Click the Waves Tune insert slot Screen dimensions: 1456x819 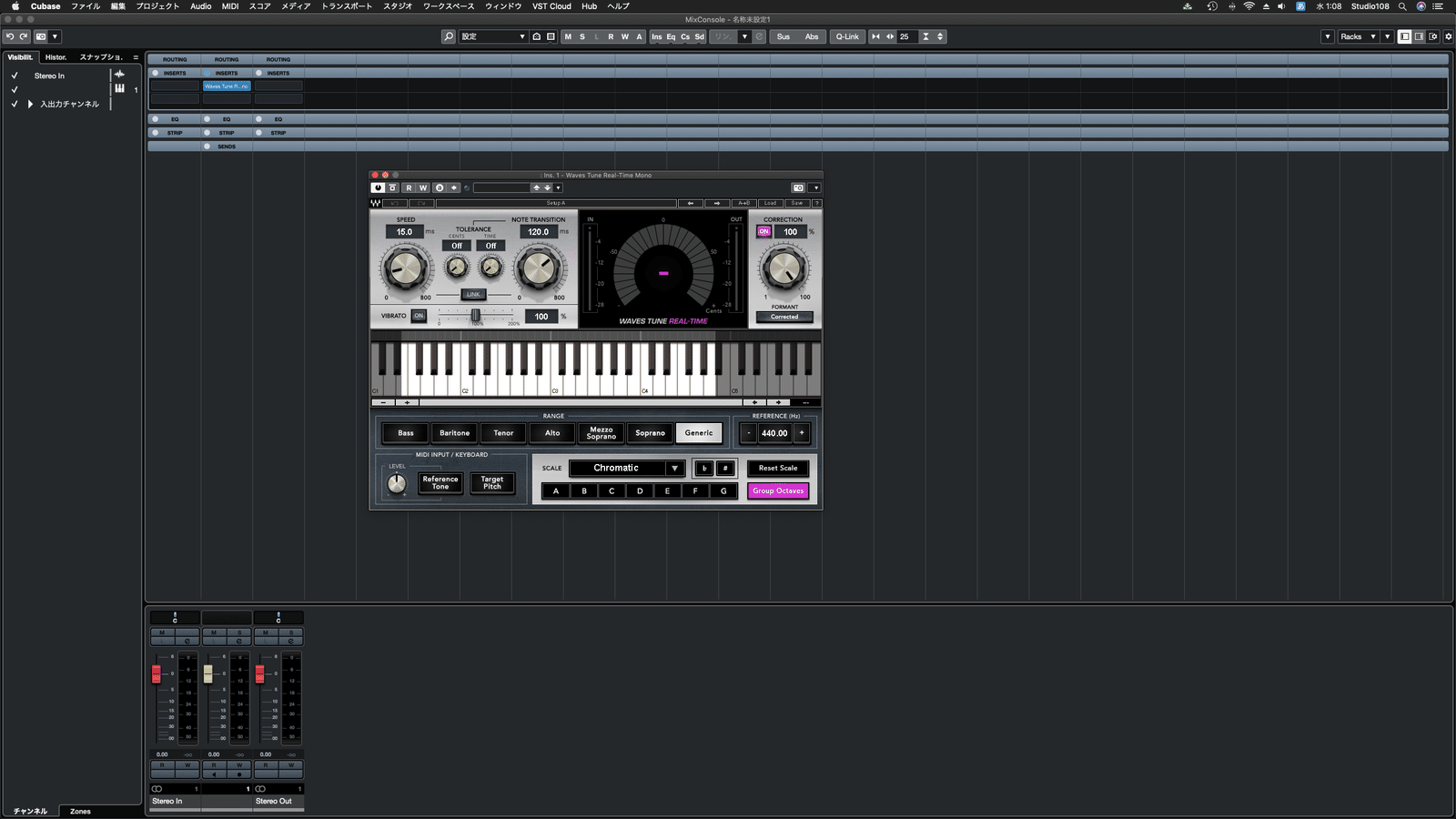(227, 86)
